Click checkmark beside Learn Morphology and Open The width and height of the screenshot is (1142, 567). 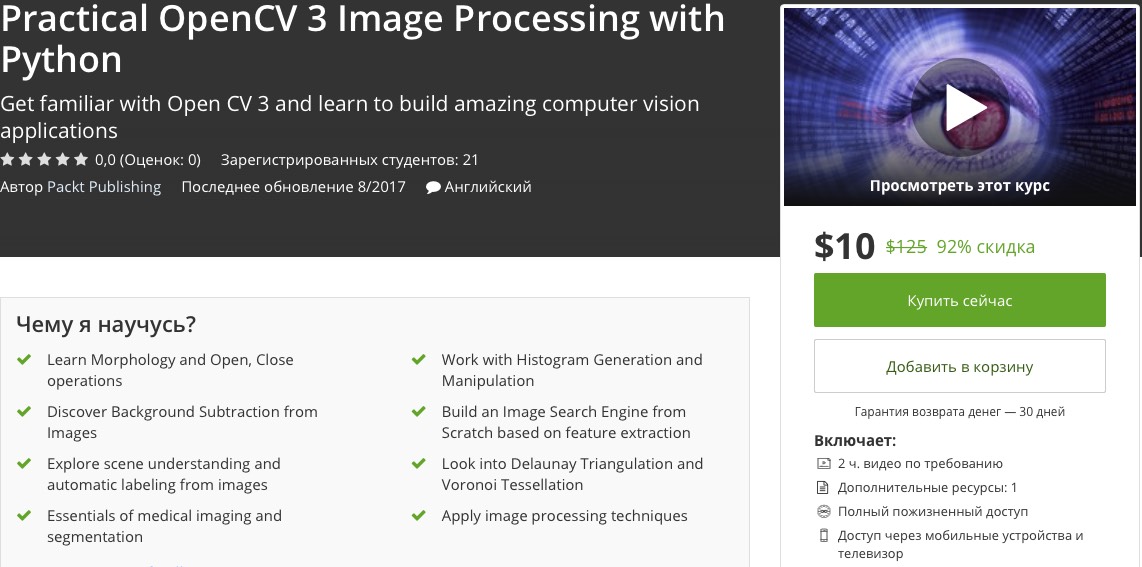[x=24, y=360]
